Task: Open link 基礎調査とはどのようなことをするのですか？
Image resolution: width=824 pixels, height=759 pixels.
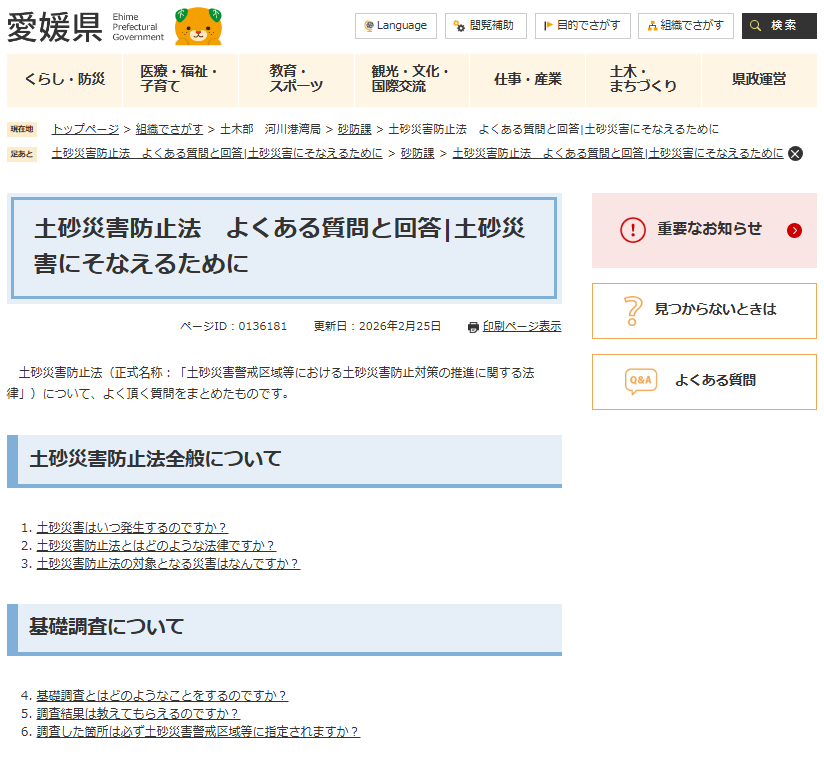Action: tap(162, 695)
